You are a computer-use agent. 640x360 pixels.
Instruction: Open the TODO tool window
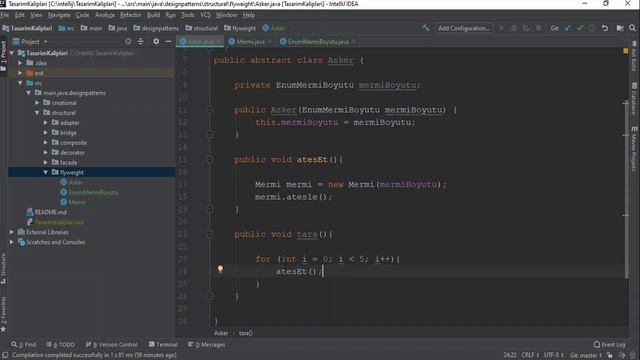[x=60, y=344]
